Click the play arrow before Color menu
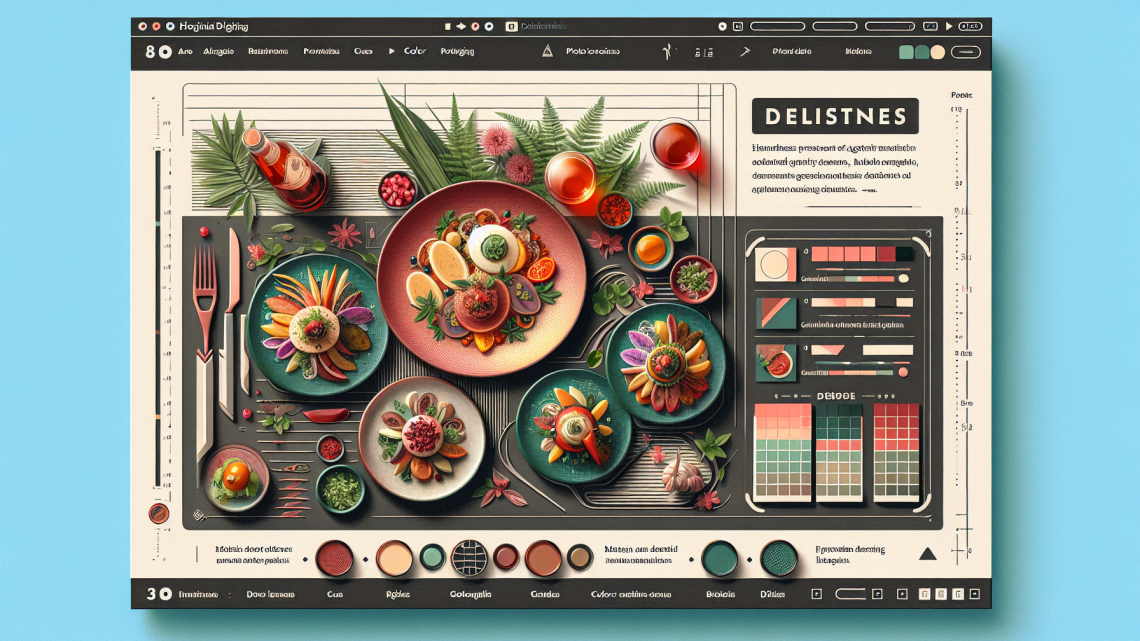The width and height of the screenshot is (1140, 641). click(391, 50)
